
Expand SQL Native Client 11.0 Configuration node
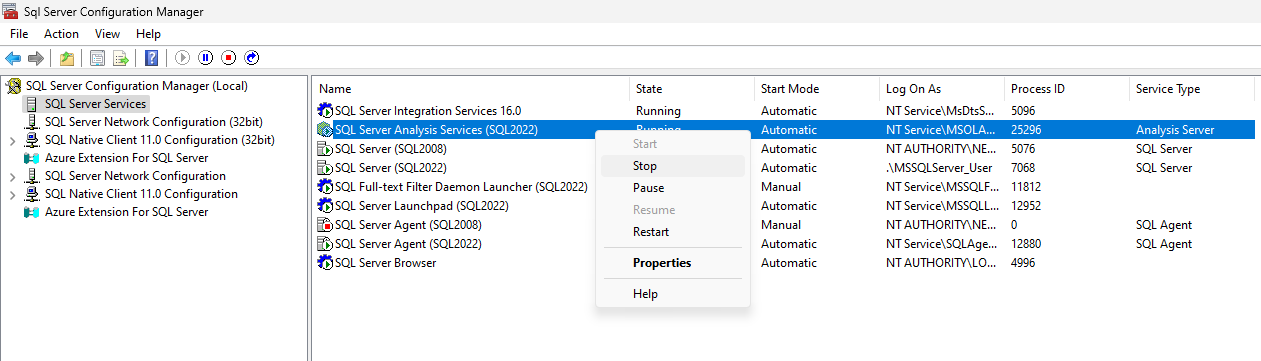point(12,194)
